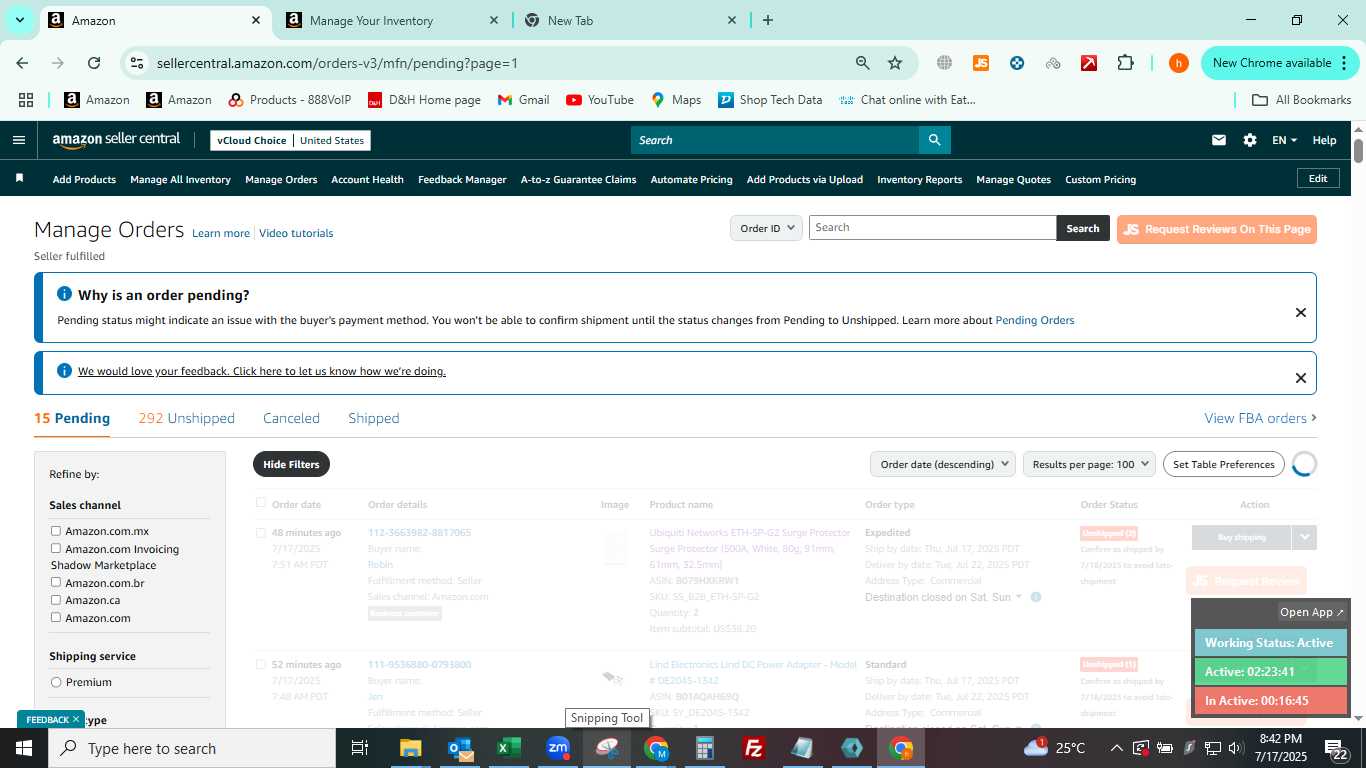The height and width of the screenshot is (768, 1366).
Task: Click the Hide Filters button
Action: click(291, 464)
